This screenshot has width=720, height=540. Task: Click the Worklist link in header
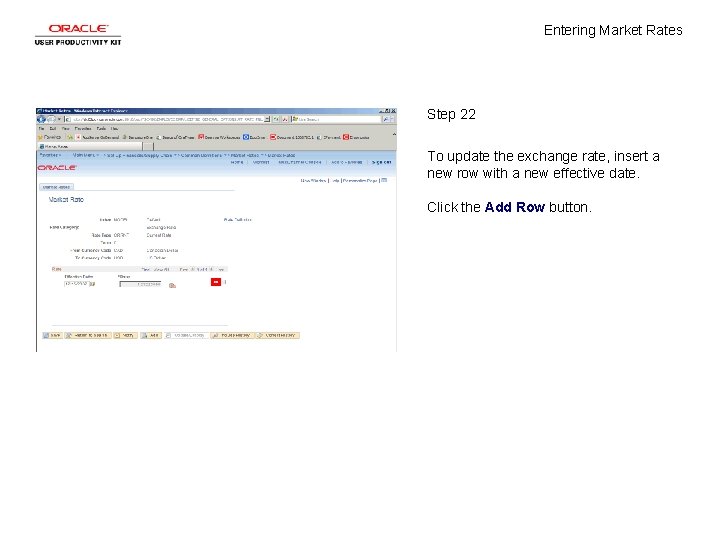point(261,162)
